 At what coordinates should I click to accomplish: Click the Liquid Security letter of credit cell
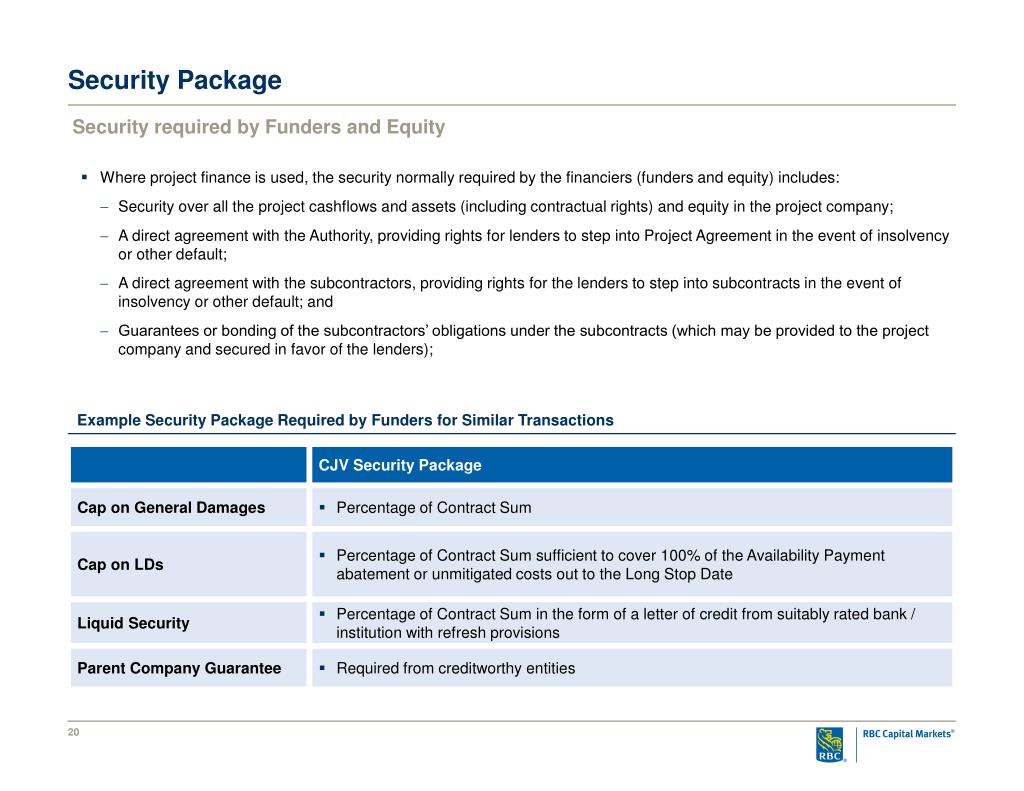coord(632,623)
